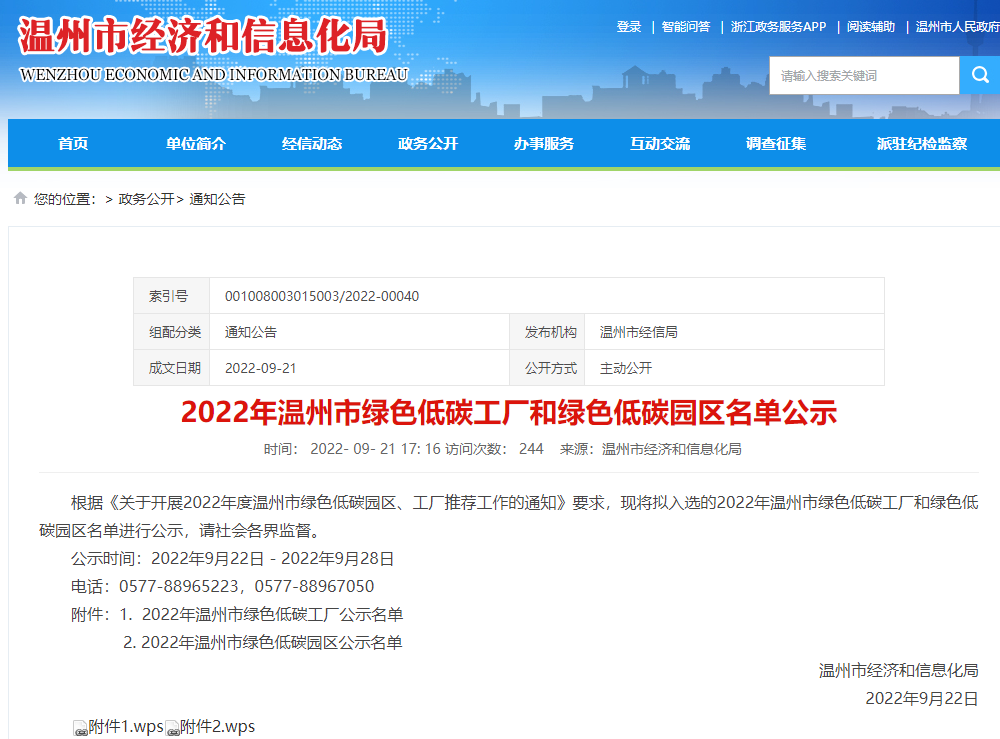Click 通知公告 in the breadcrumb
The image size is (1000, 739).
(x=217, y=199)
